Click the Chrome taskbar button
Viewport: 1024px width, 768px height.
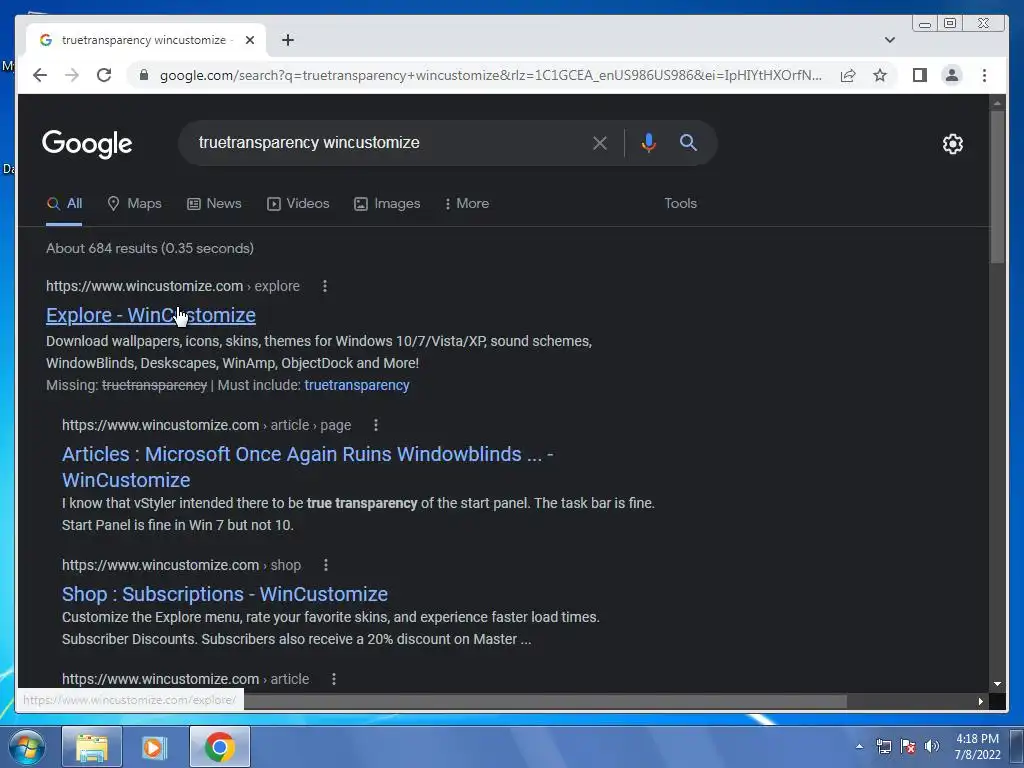[219, 747]
